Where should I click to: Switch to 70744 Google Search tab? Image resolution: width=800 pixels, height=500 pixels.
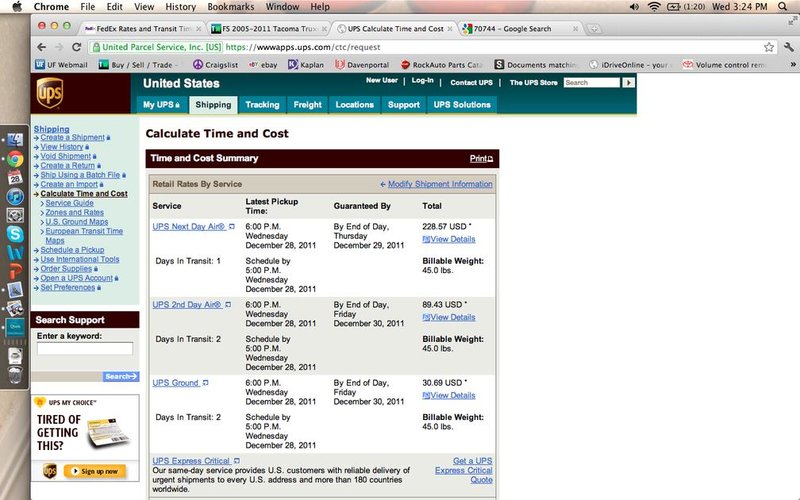tap(519, 29)
